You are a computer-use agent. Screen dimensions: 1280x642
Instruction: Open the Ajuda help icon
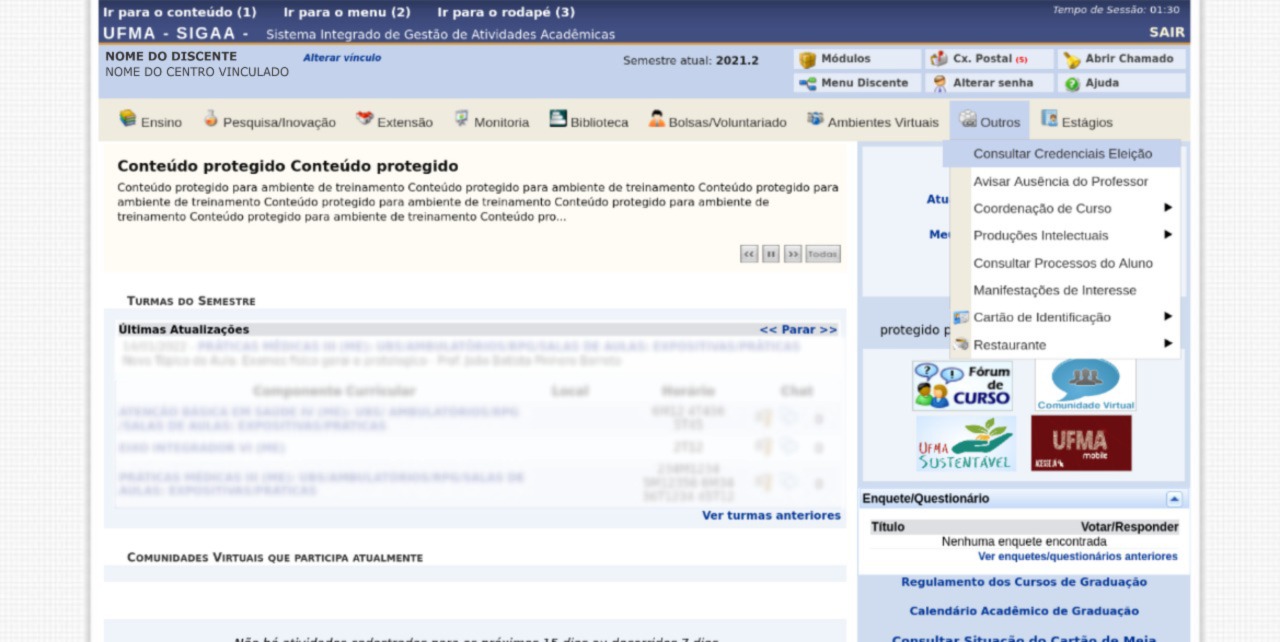(x=1073, y=84)
